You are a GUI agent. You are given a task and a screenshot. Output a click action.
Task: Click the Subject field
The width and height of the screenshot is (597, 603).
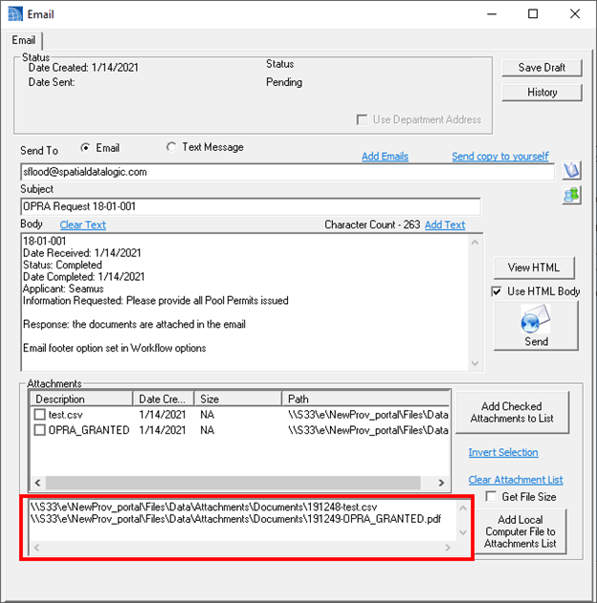click(x=250, y=207)
